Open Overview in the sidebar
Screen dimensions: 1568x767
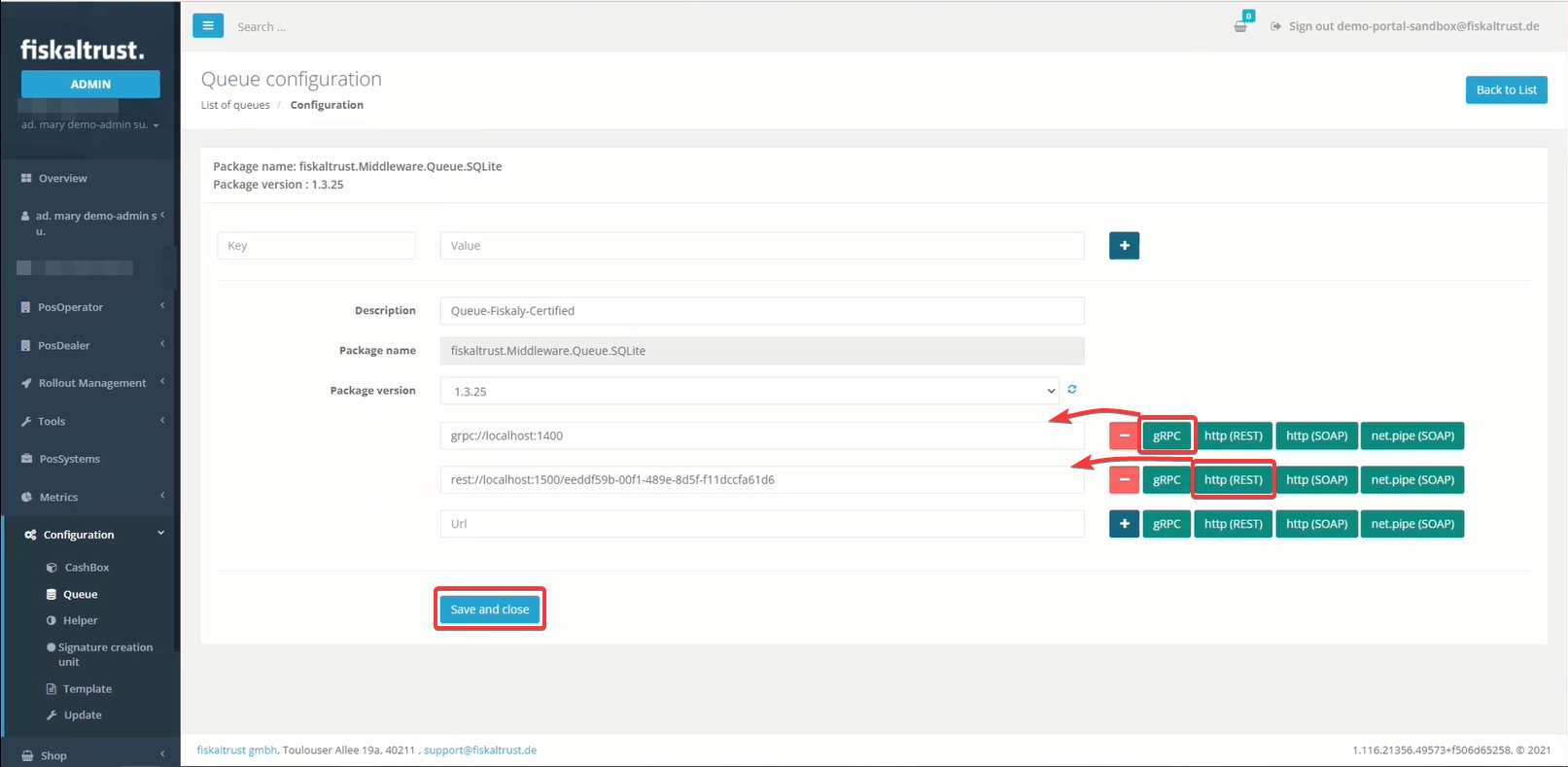pos(62,179)
